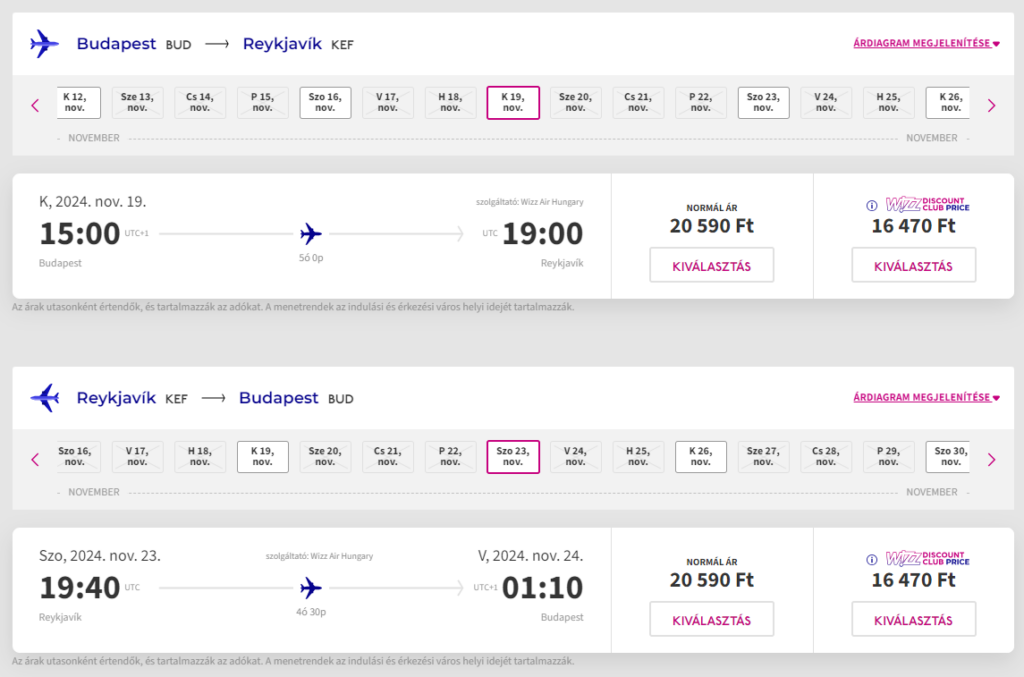Select return date Szo 30, nov.
The height and width of the screenshot is (677, 1024).
(948, 456)
